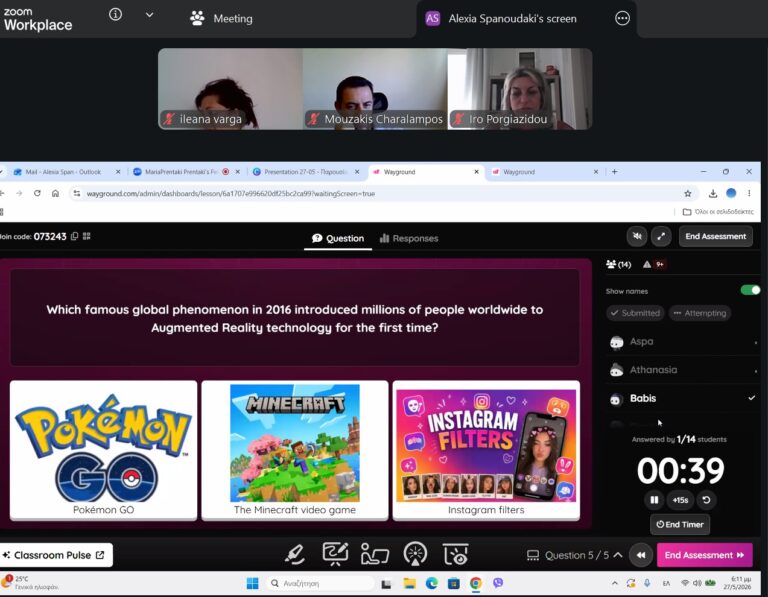Reset the timer with restart icon

[x=706, y=500]
